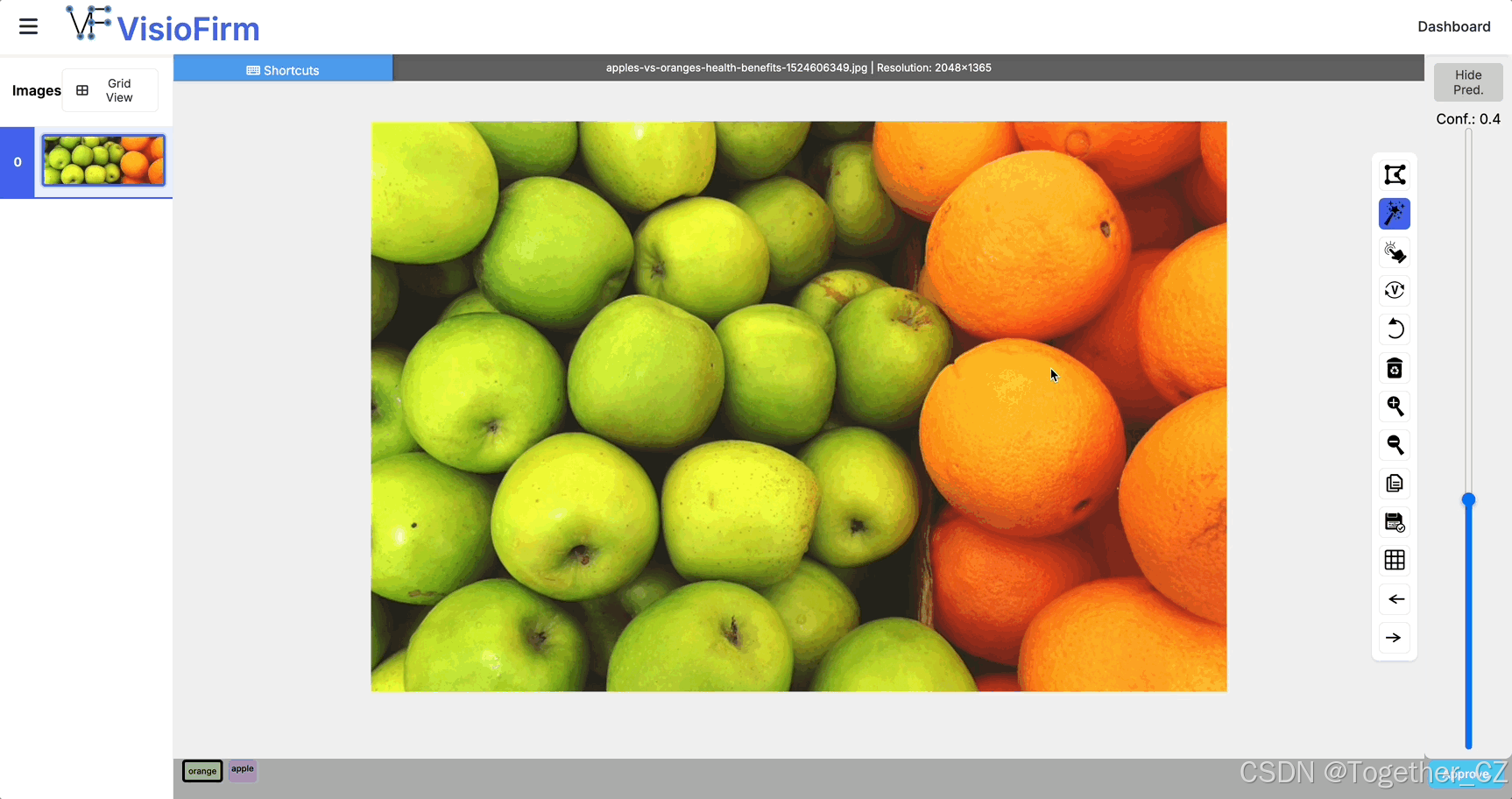
Task: Click the VisioFirm logo
Action: pyautogui.click(x=163, y=25)
